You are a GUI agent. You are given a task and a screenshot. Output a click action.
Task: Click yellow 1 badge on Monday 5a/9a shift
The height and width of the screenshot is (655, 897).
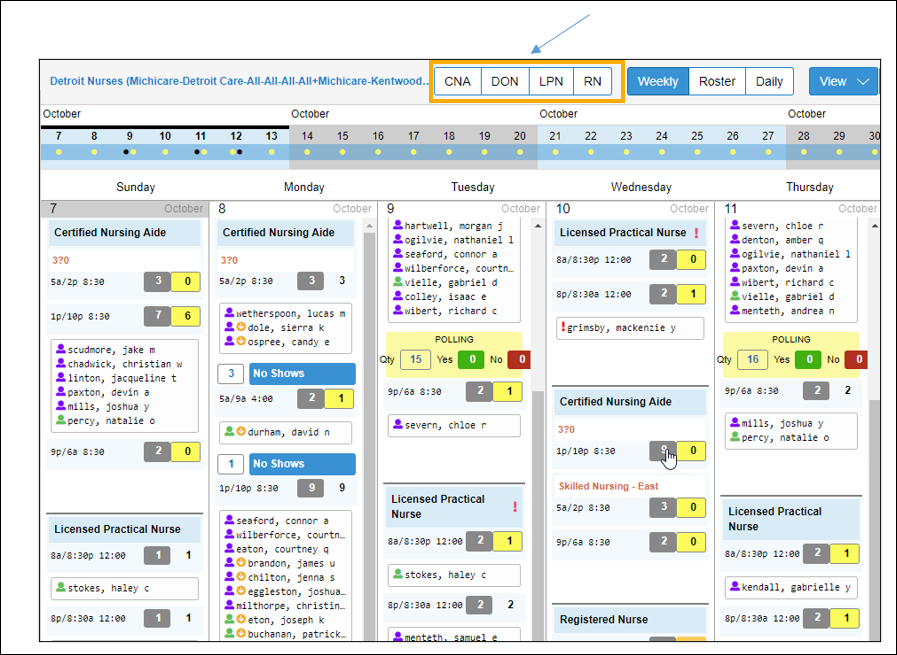340,399
